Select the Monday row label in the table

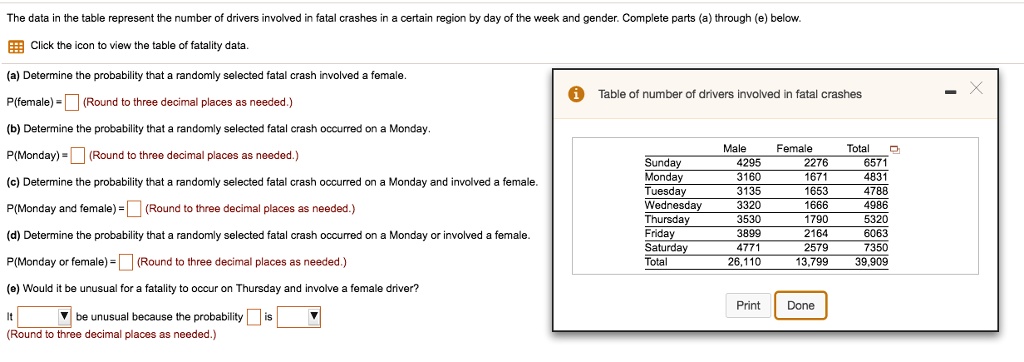pyautogui.click(x=664, y=177)
